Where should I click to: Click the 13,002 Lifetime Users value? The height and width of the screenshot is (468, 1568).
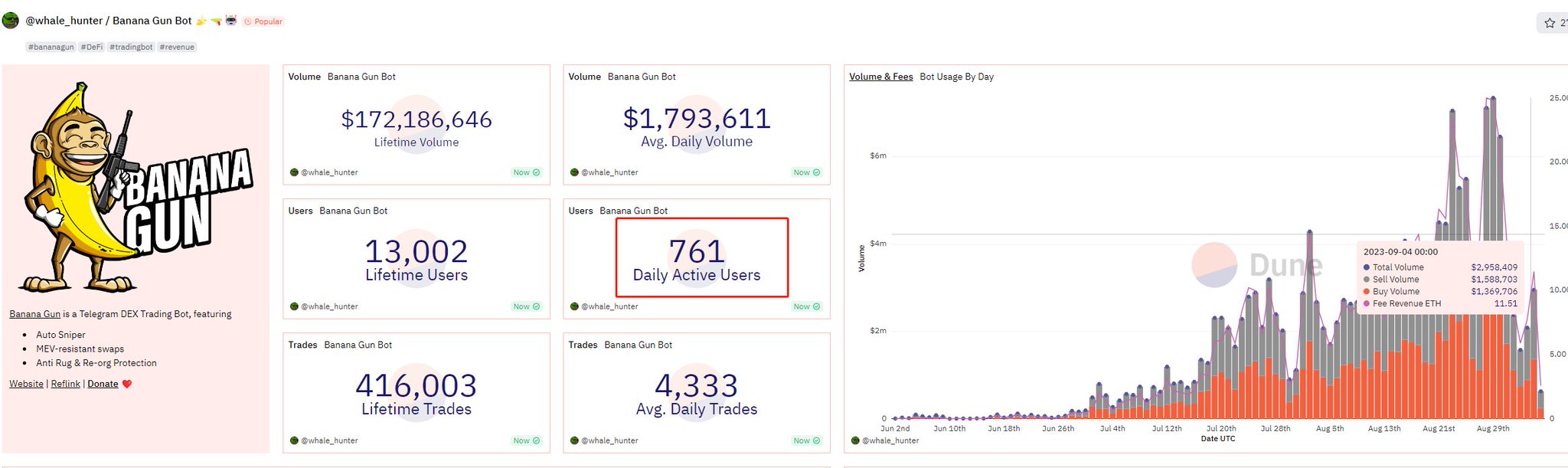(416, 251)
